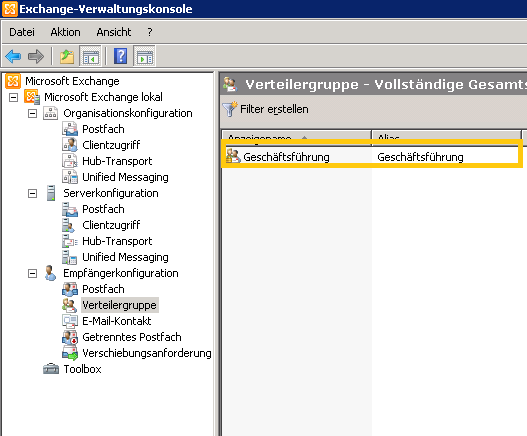Click the Microsoft Exchange root node icon
The image size is (527, 436).
(13, 81)
